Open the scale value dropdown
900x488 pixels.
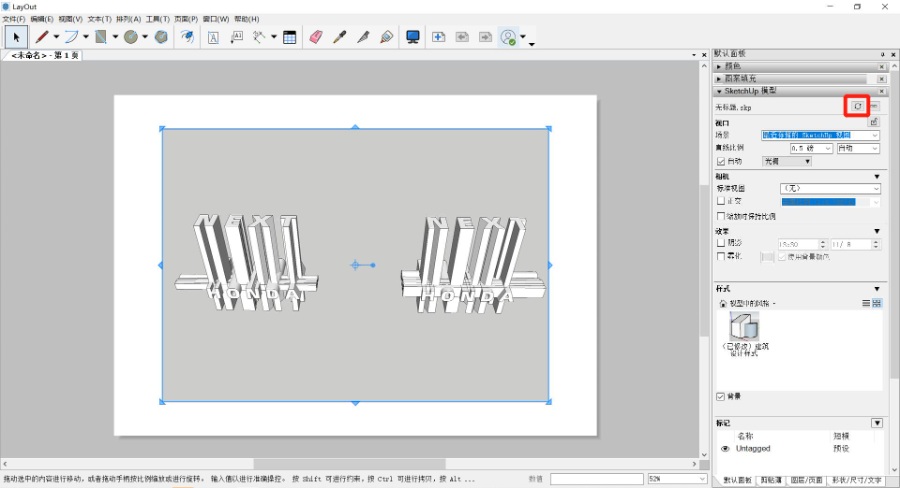point(811,148)
